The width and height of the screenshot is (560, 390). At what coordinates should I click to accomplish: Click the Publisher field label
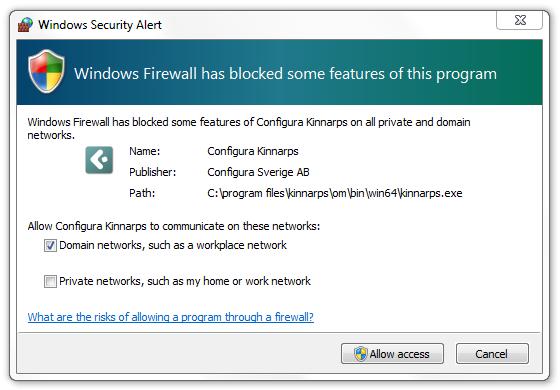click(152, 172)
